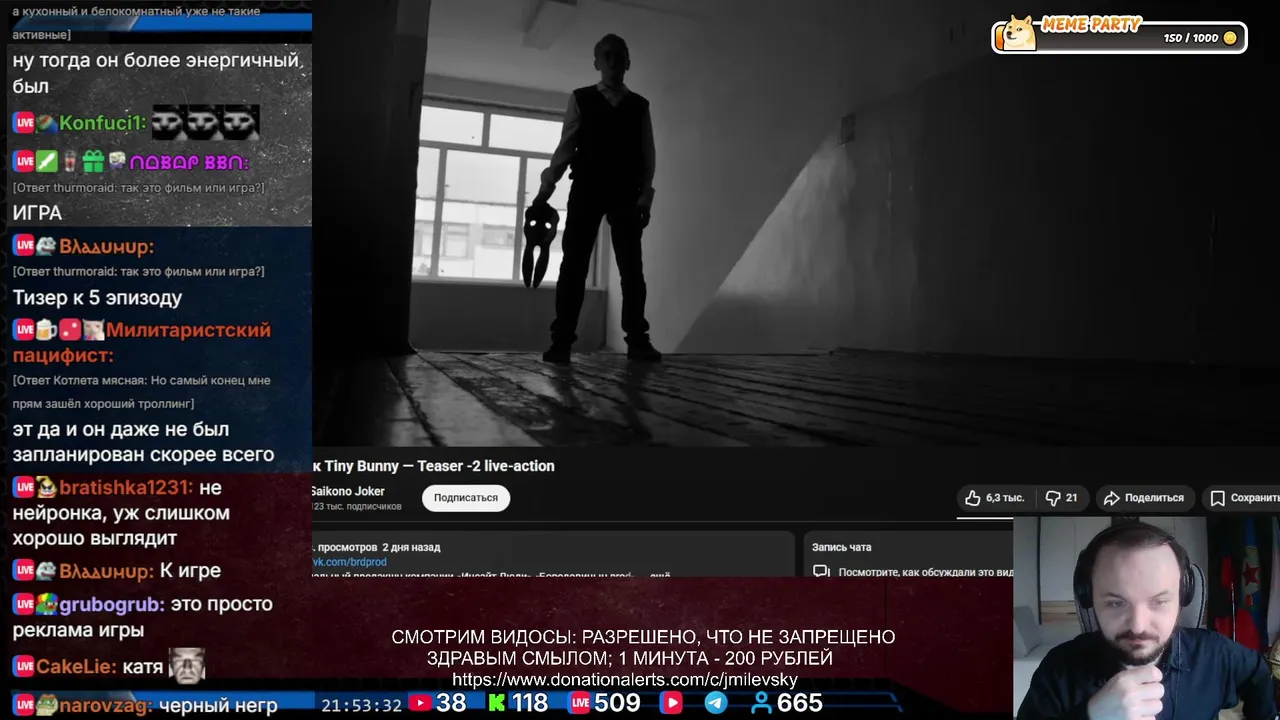
Task: Click the Doge icon in Meme Party widget
Action: point(1018,33)
